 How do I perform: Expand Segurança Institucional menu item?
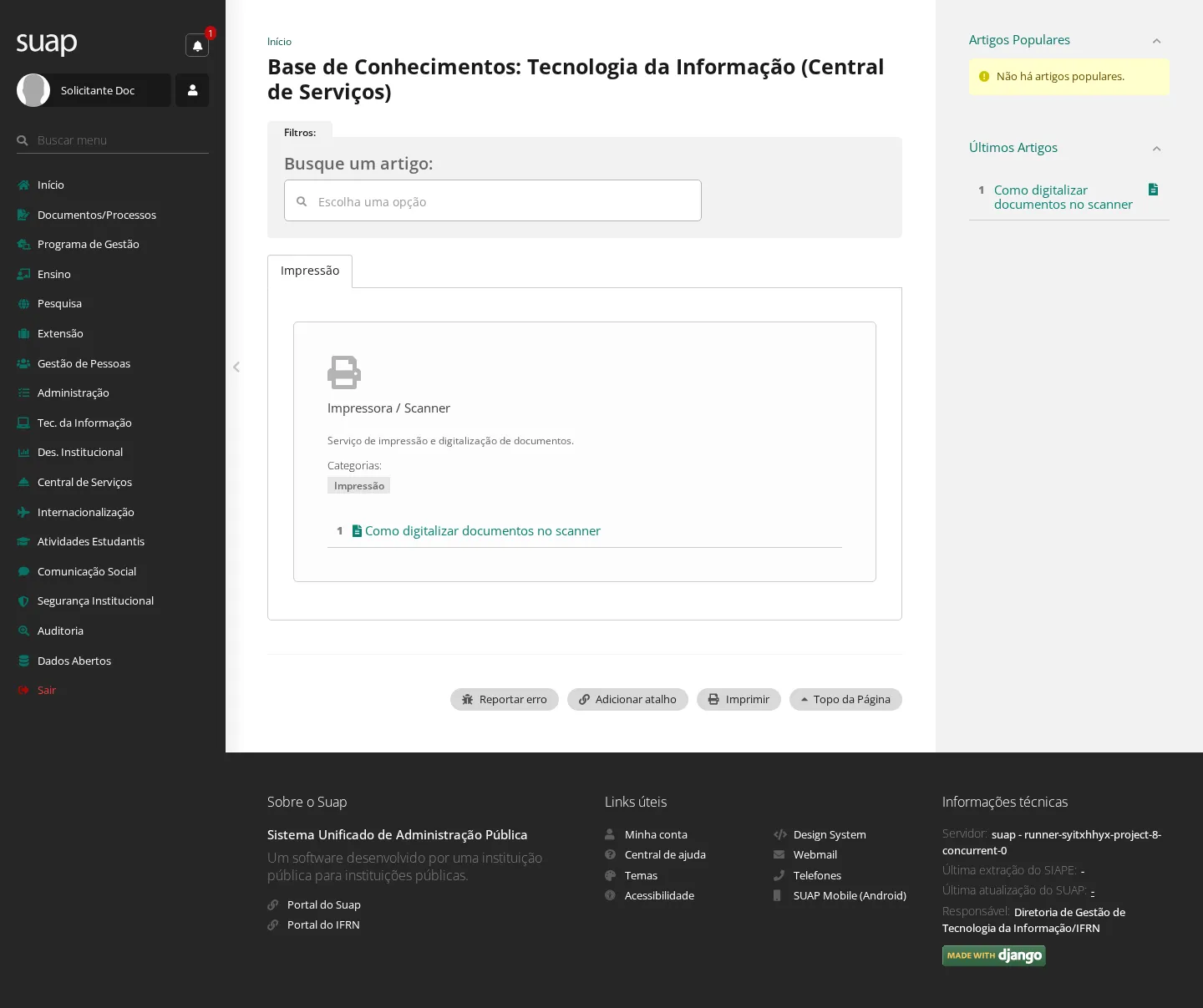point(113,600)
